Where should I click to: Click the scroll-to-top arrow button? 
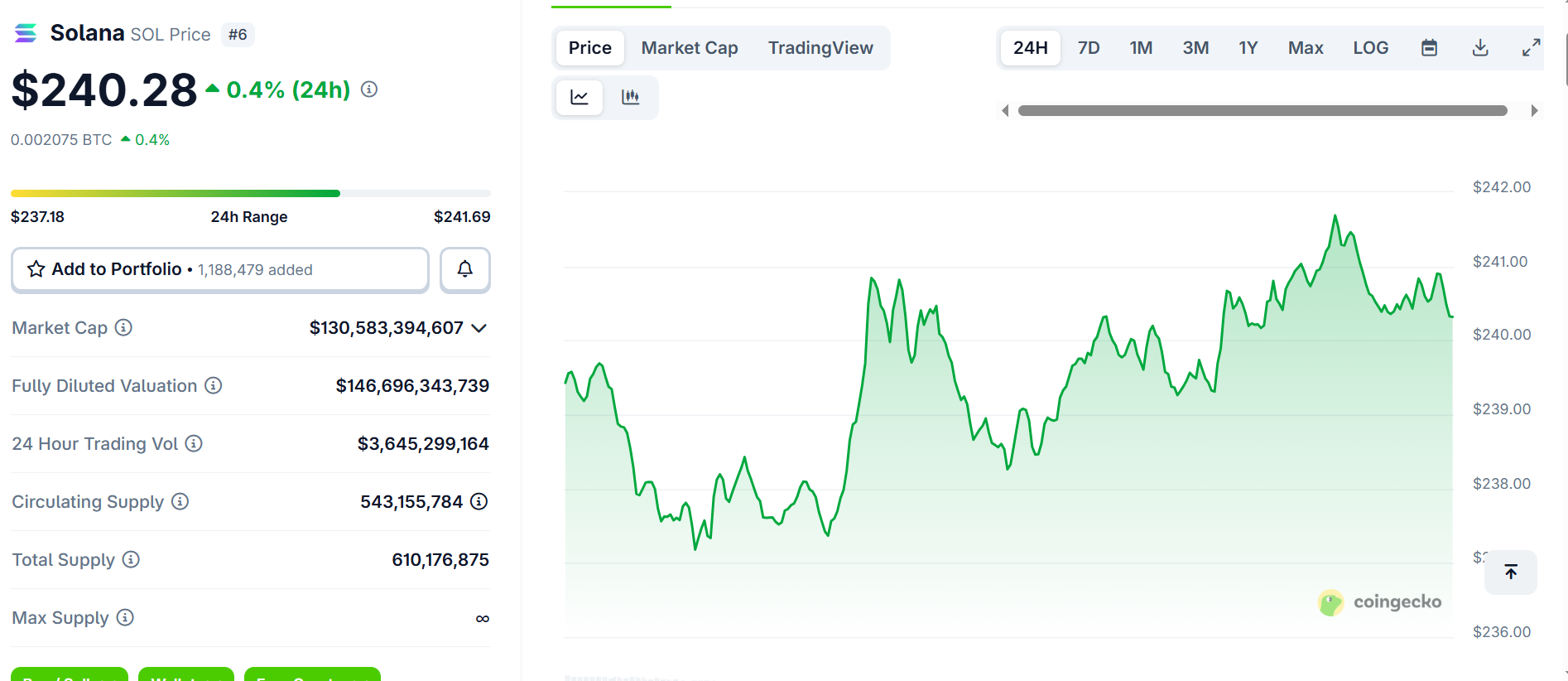tap(1511, 572)
